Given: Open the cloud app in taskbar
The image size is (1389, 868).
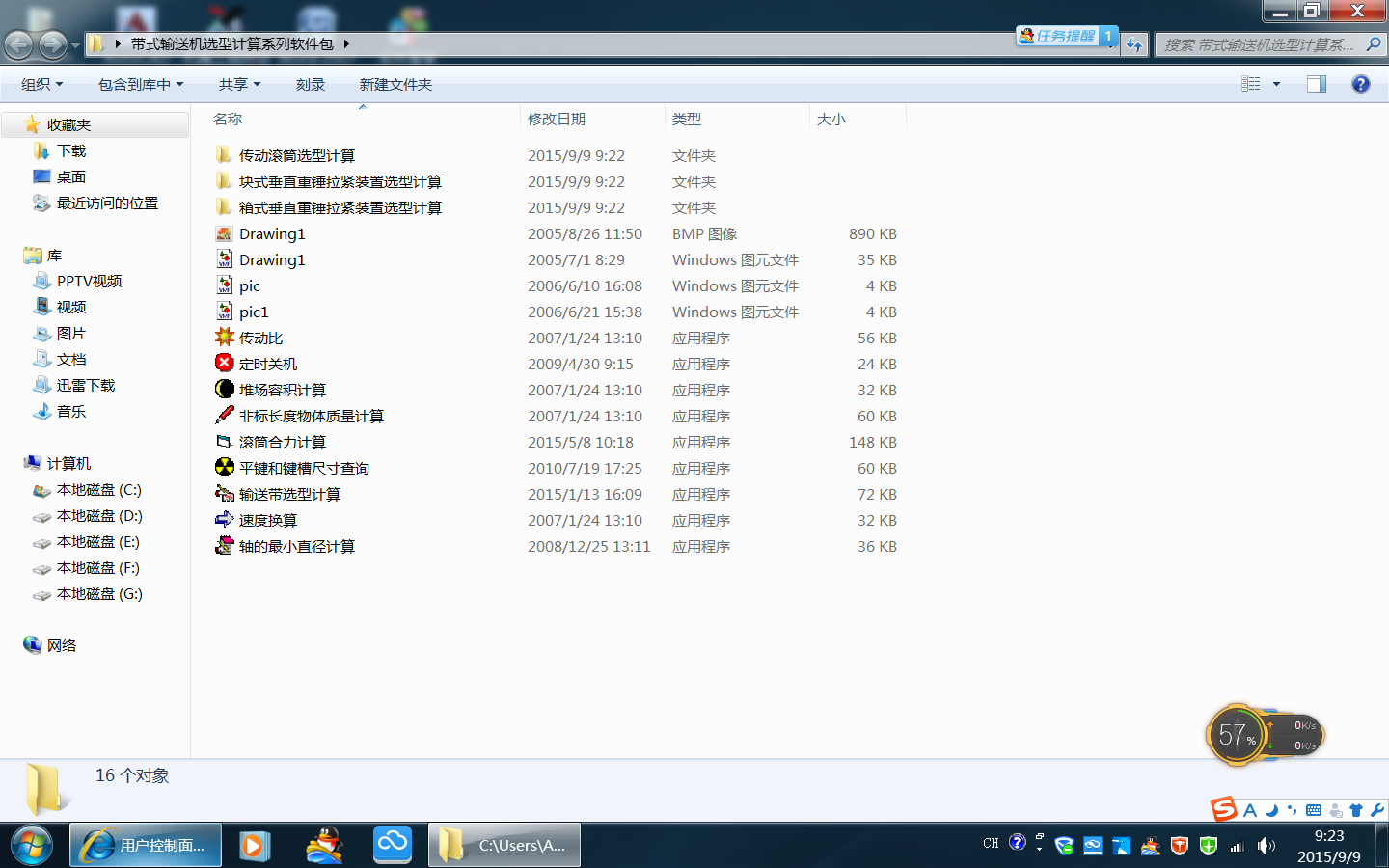Looking at the screenshot, I should click(393, 845).
